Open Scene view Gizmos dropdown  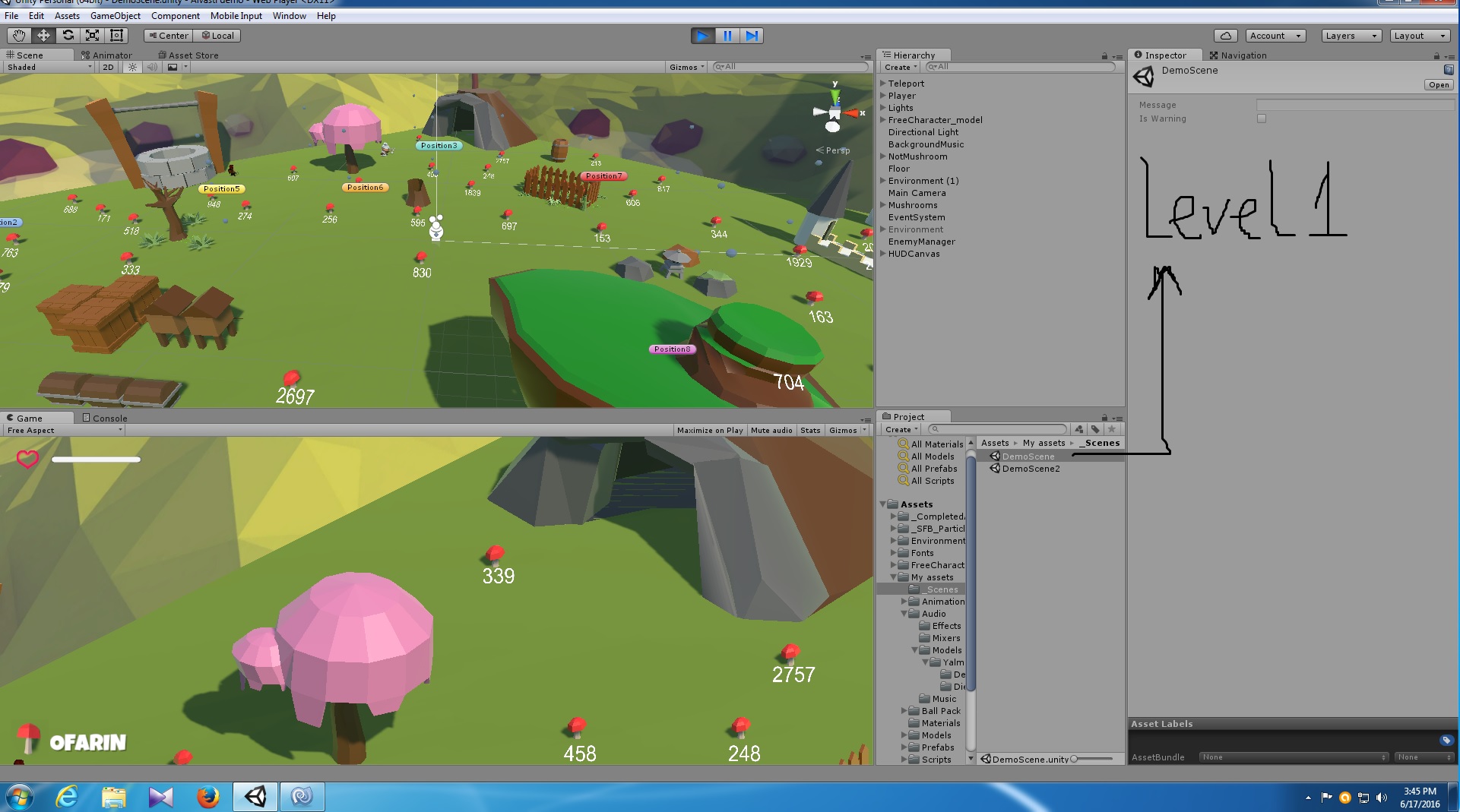click(x=687, y=67)
